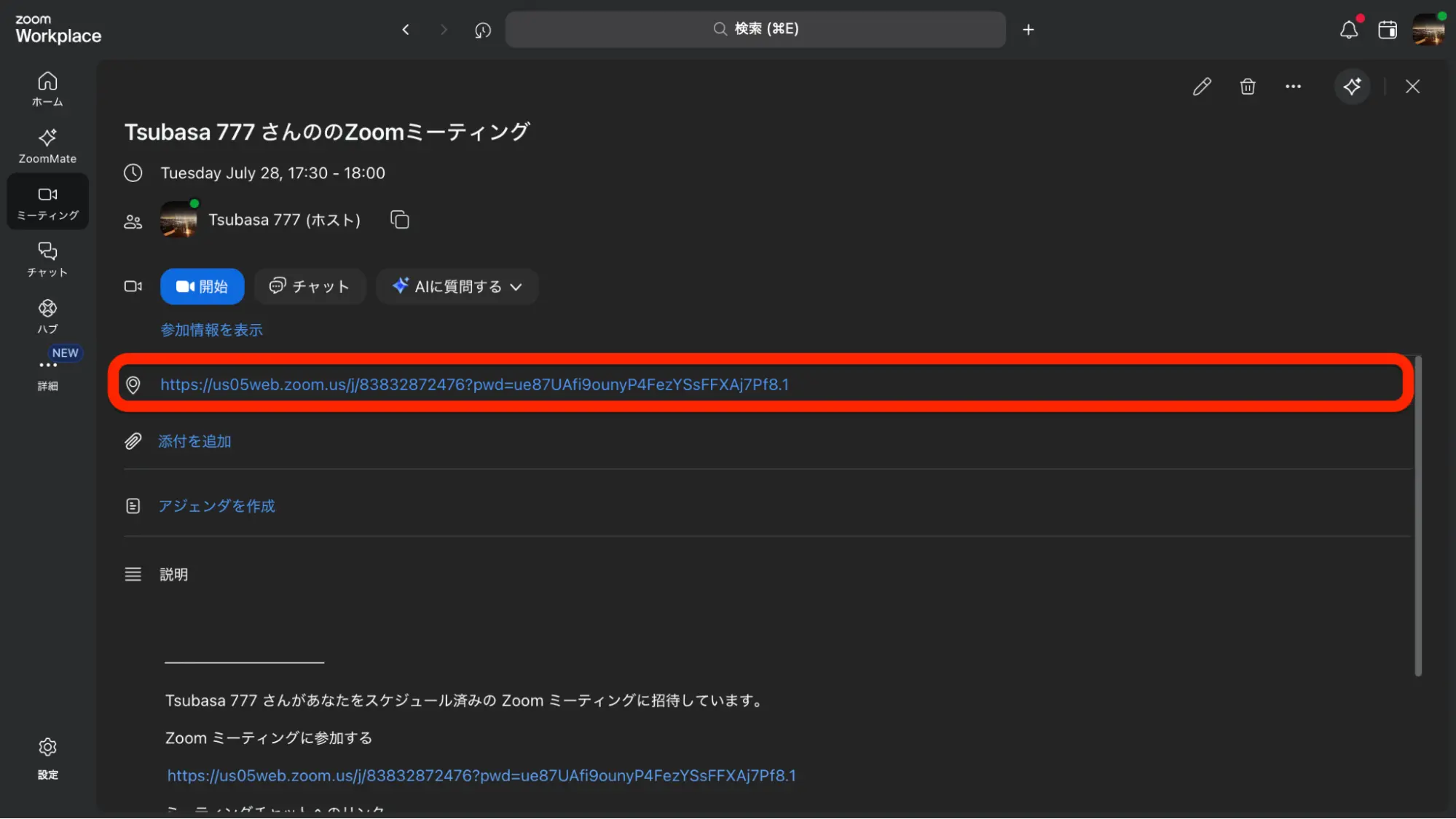1456x819 pixels.
Task: Click 'Tsubasa 777 (ホスト)' host name
Action: click(284, 220)
